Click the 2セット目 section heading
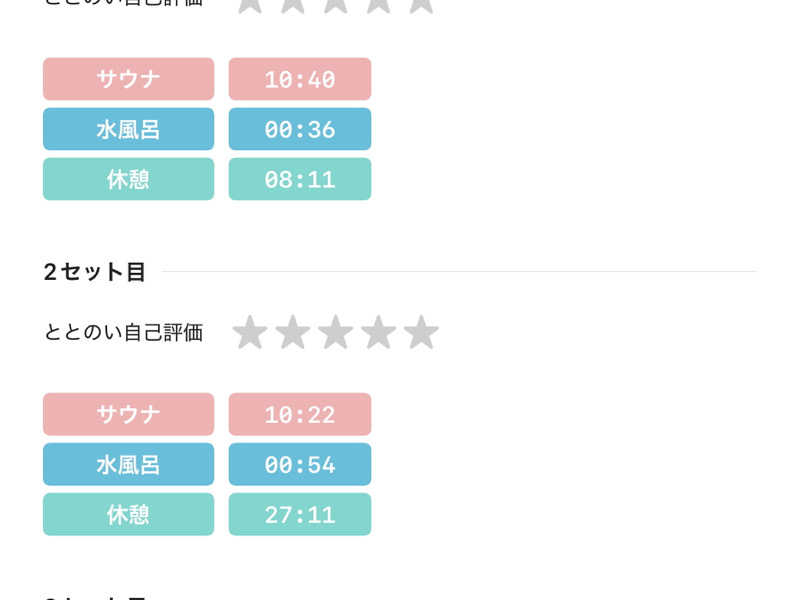 point(95,272)
